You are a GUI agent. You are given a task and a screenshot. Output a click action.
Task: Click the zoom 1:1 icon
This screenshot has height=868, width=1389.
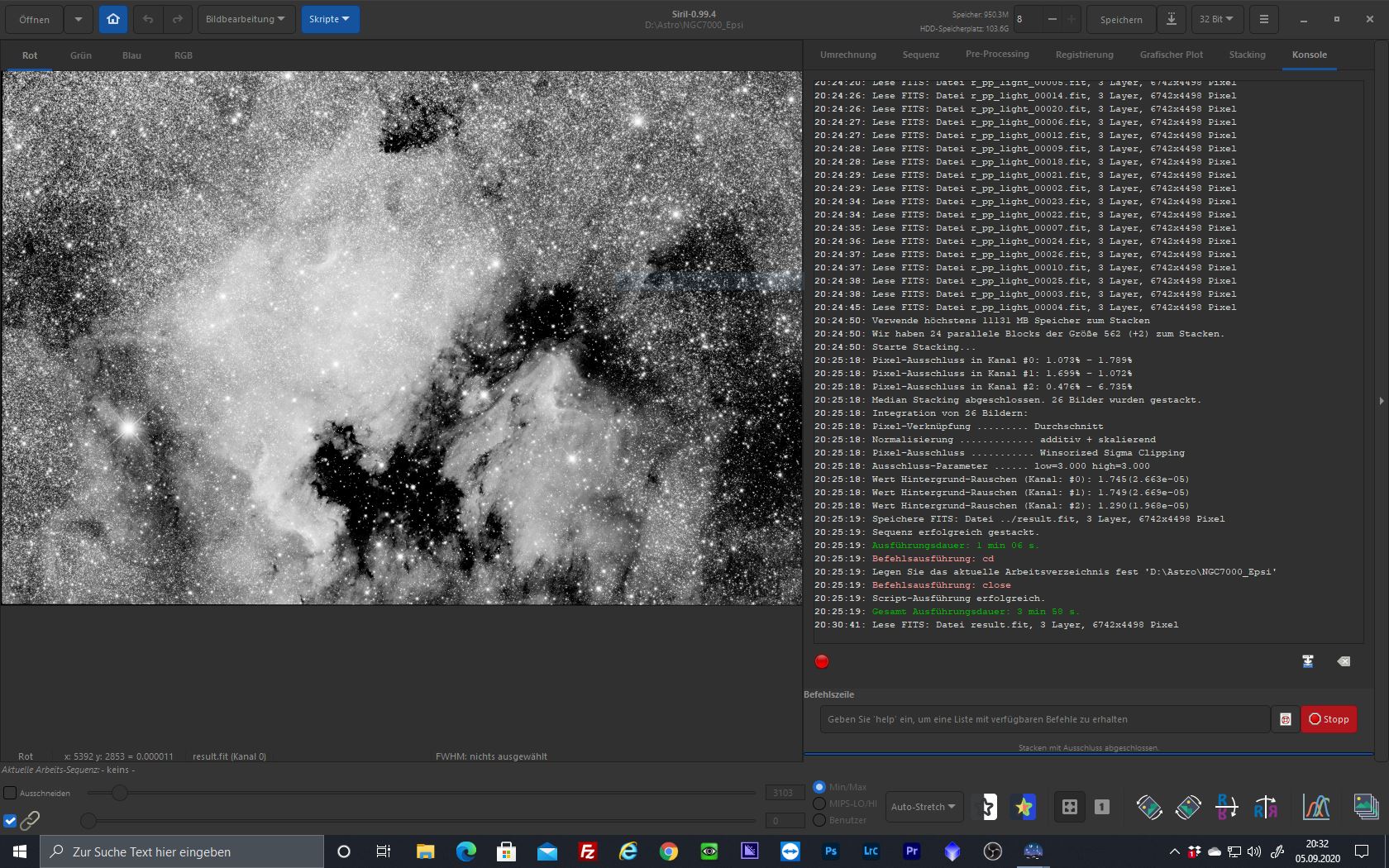[1102, 807]
